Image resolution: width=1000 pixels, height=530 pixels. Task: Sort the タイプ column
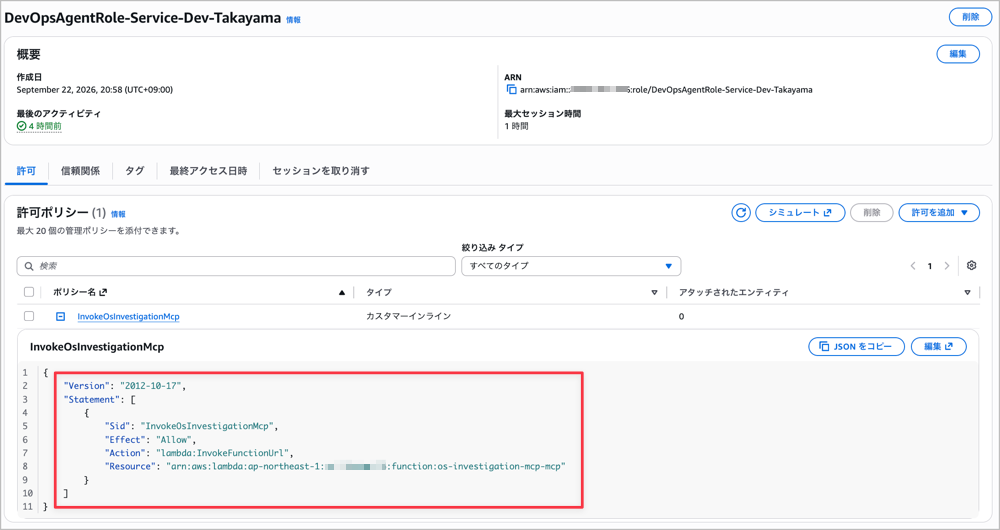(654, 293)
